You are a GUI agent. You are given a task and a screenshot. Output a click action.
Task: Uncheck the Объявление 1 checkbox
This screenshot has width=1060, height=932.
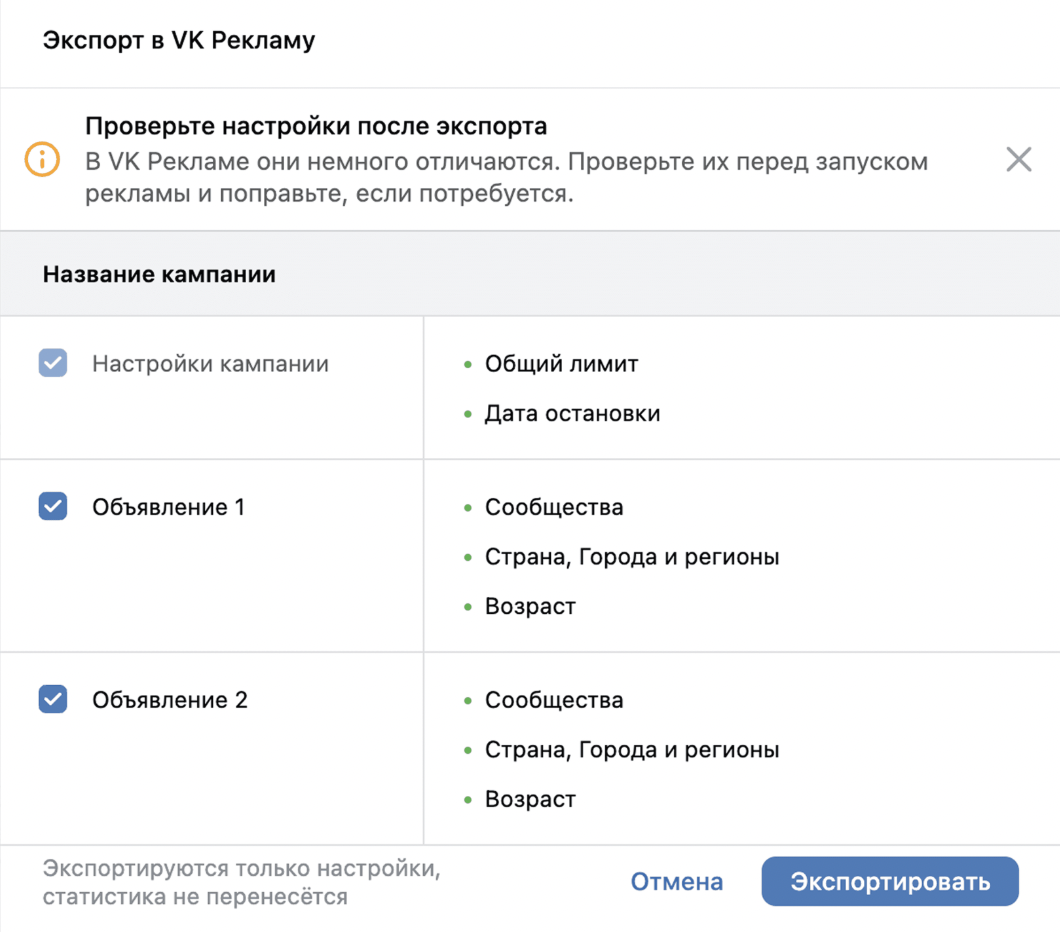(x=52, y=507)
